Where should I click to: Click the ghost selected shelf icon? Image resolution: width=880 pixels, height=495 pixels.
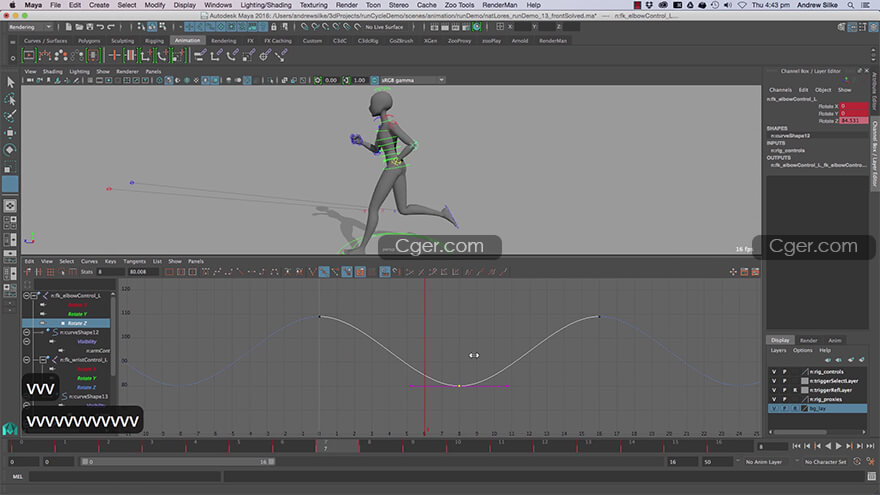coord(61,55)
